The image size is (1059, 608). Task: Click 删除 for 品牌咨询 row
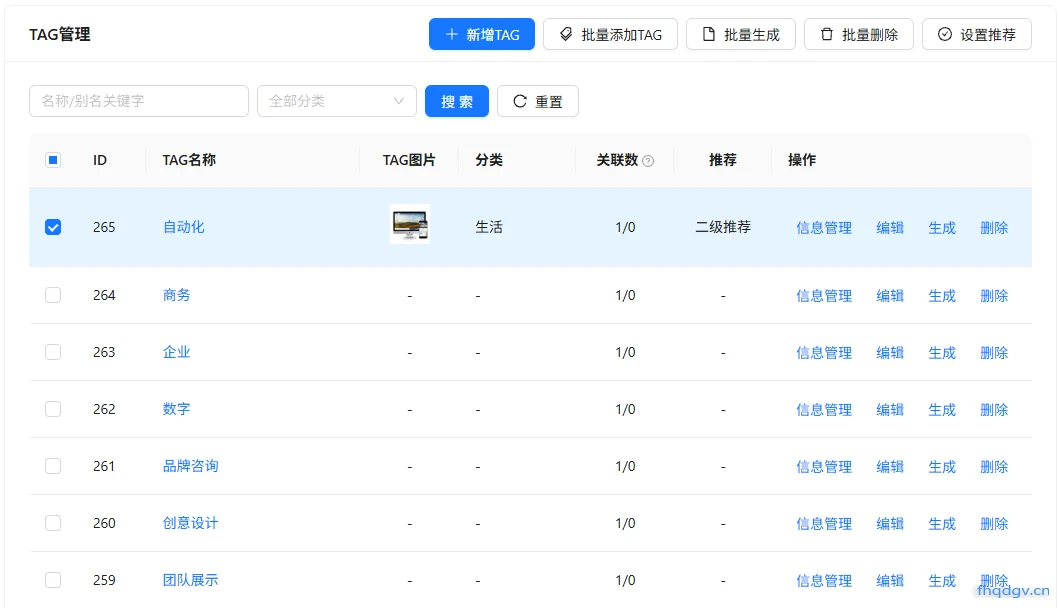pyautogui.click(x=994, y=467)
